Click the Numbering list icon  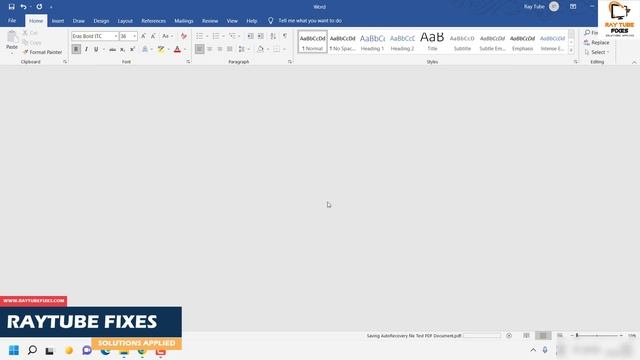(216, 36)
